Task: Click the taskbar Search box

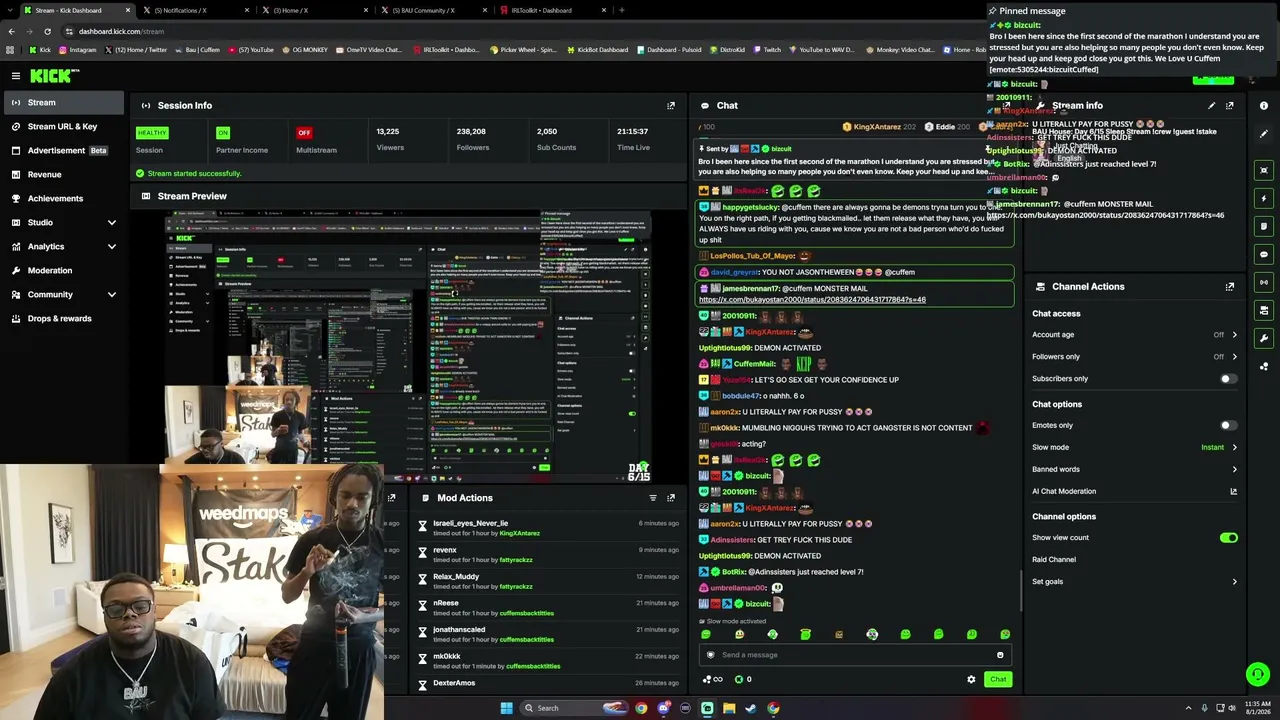Action: [x=574, y=708]
